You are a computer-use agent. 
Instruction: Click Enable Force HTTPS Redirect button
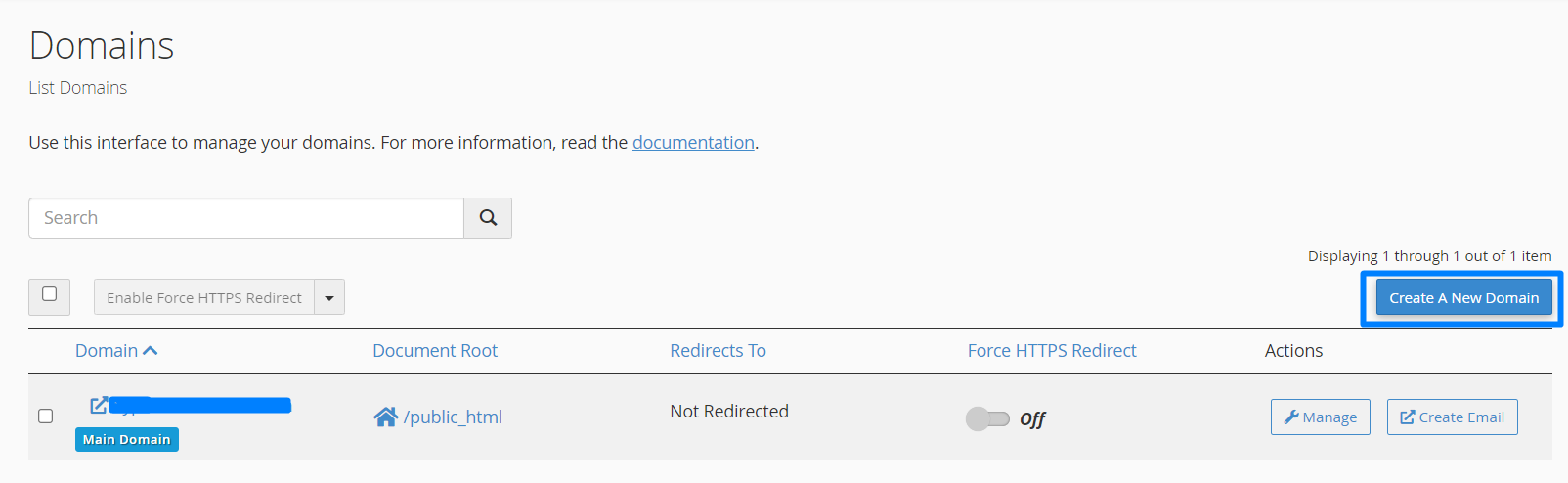(x=204, y=297)
